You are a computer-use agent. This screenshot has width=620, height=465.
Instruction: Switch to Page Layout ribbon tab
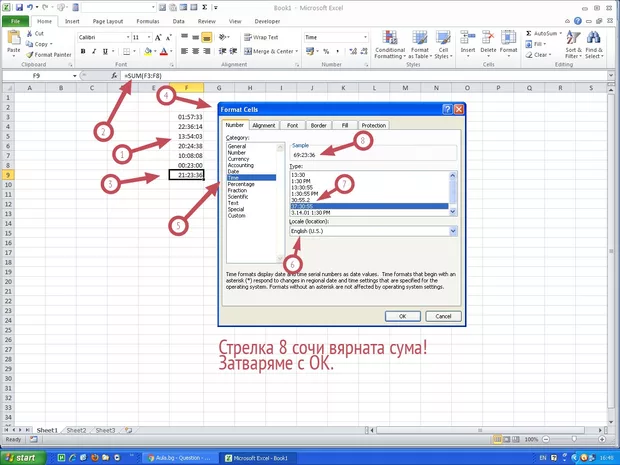coord(108,21)
